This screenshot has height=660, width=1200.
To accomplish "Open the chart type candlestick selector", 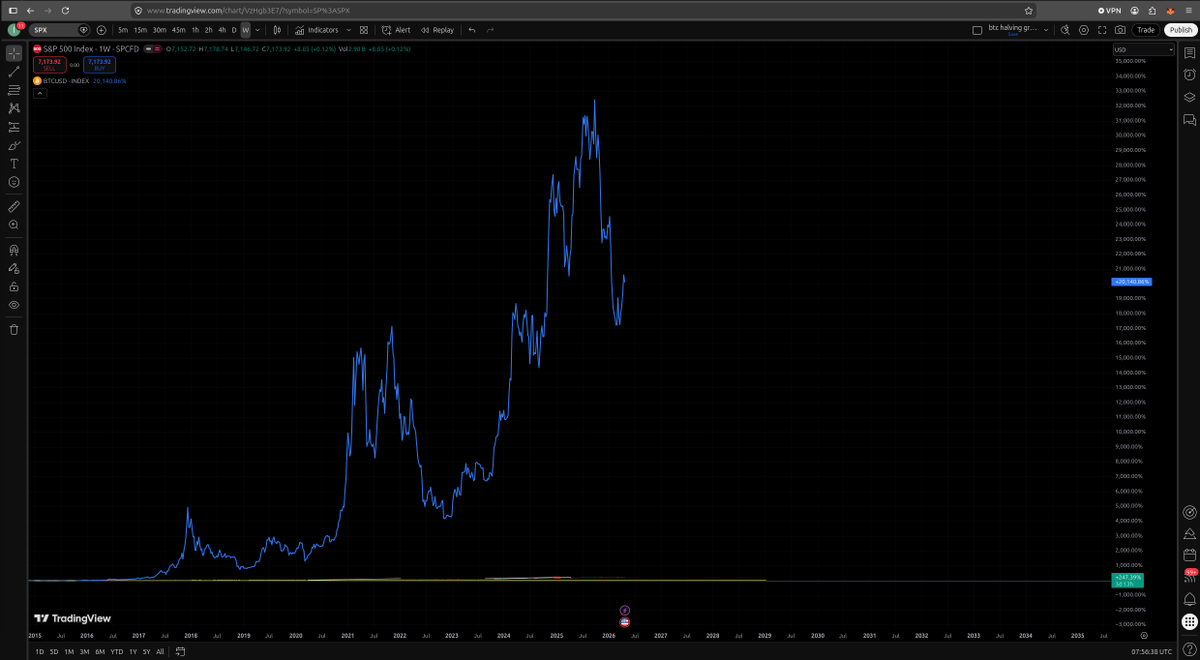I will point(276,30).
